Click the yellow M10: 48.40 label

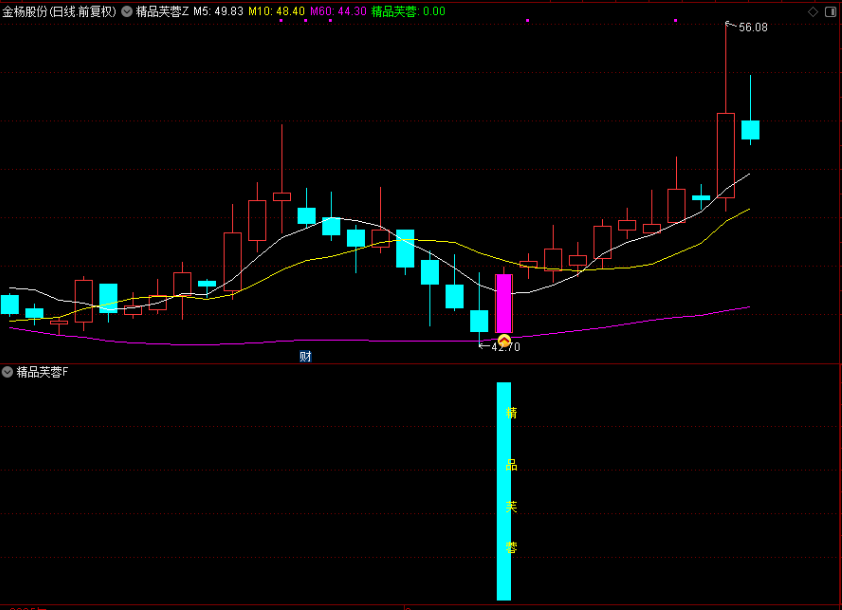pos(276,12)
